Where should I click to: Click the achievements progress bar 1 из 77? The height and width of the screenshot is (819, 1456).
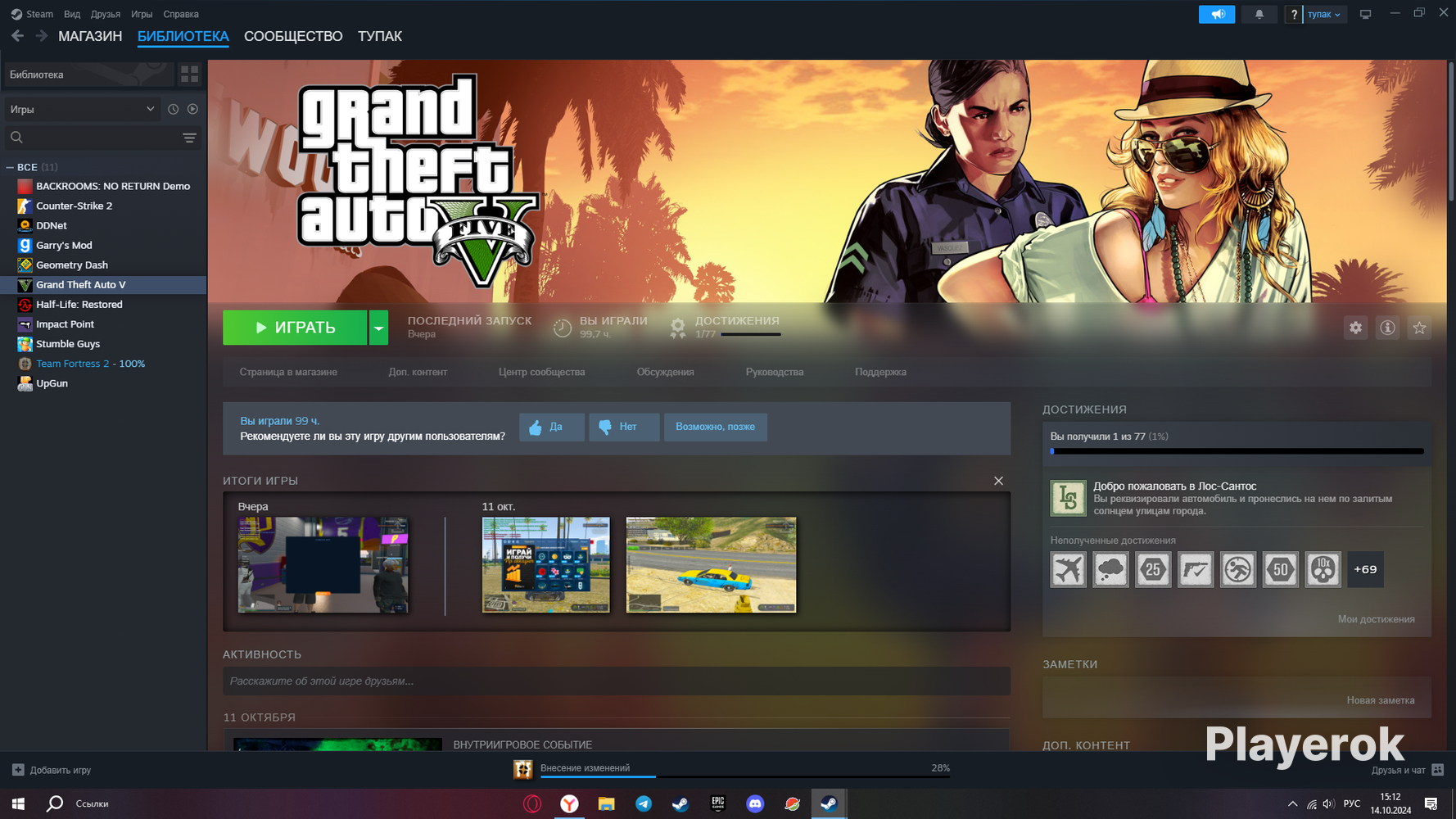pos(1237,451)
